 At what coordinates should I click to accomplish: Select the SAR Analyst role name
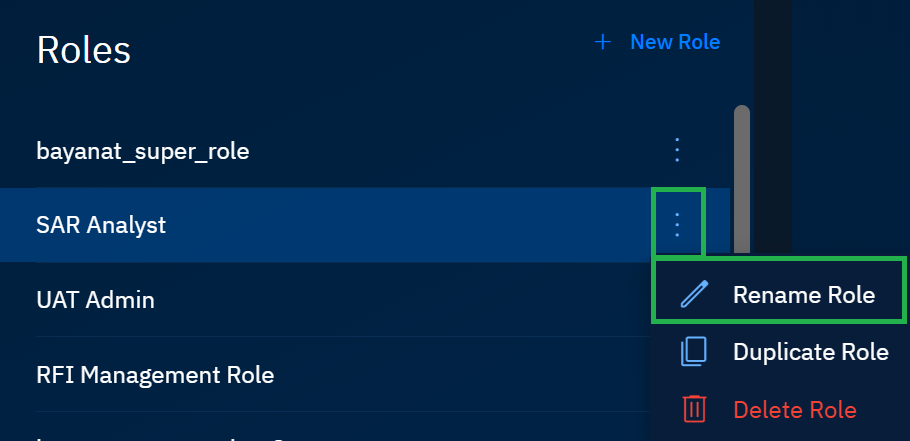click(101, 225)
